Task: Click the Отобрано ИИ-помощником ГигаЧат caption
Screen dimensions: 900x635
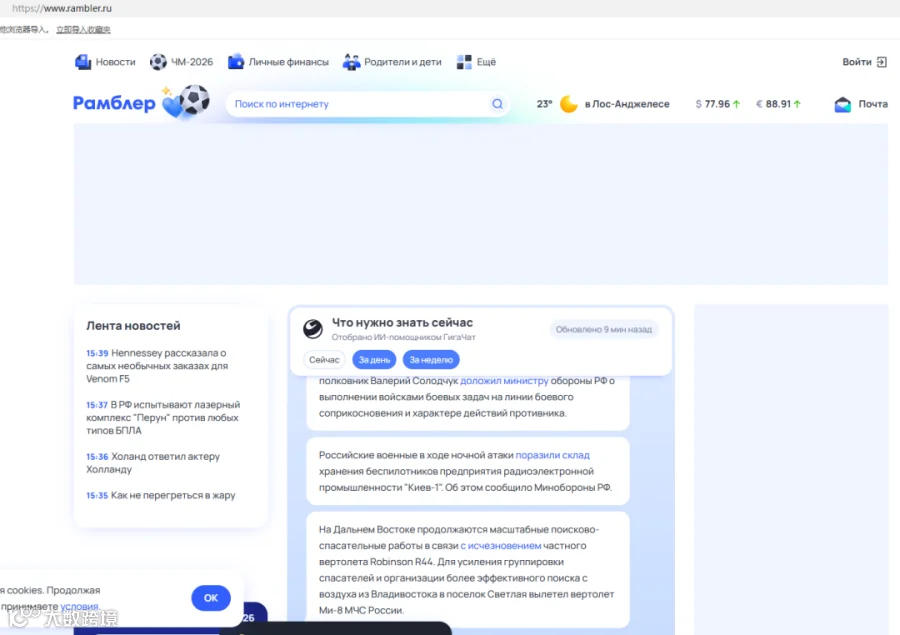Action: [x=404, y=337]
